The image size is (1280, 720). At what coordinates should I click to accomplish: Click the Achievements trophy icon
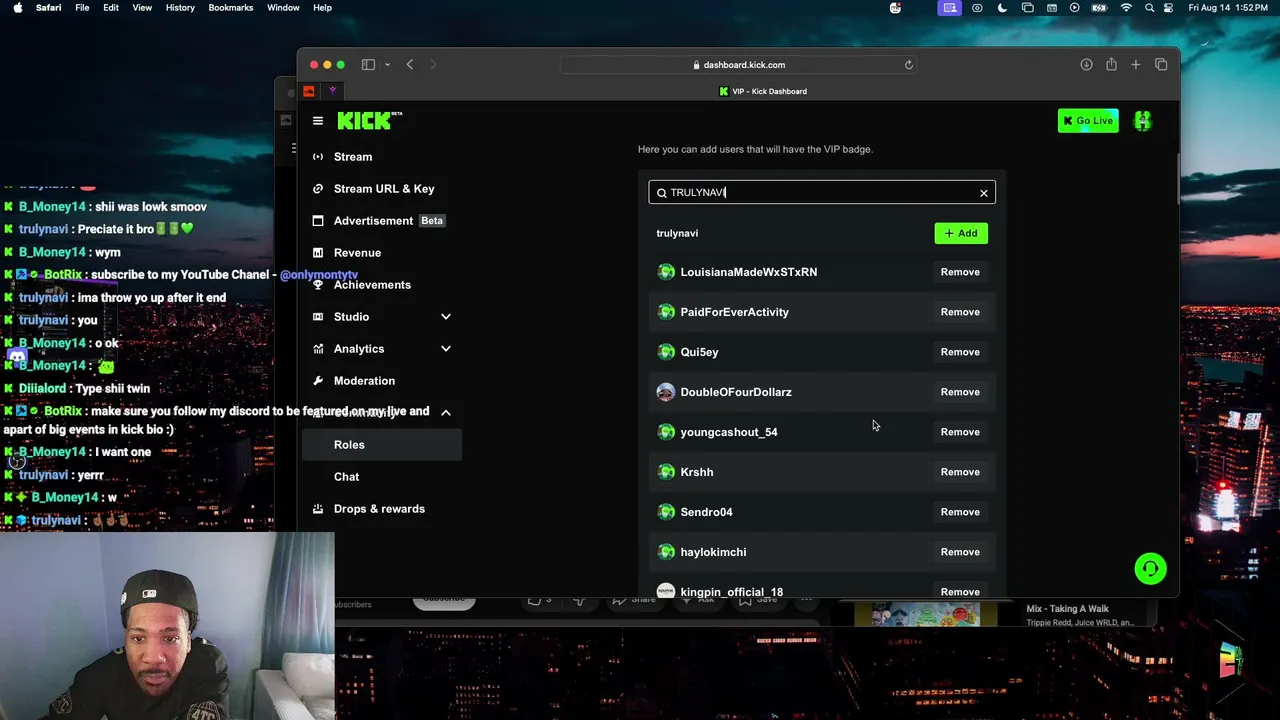click(x=318, y=285)
